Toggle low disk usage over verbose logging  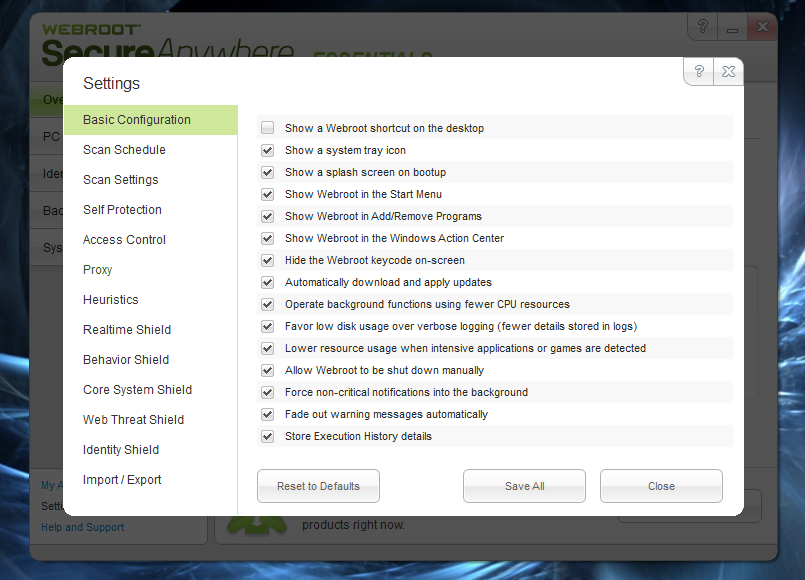pos(267,326)
